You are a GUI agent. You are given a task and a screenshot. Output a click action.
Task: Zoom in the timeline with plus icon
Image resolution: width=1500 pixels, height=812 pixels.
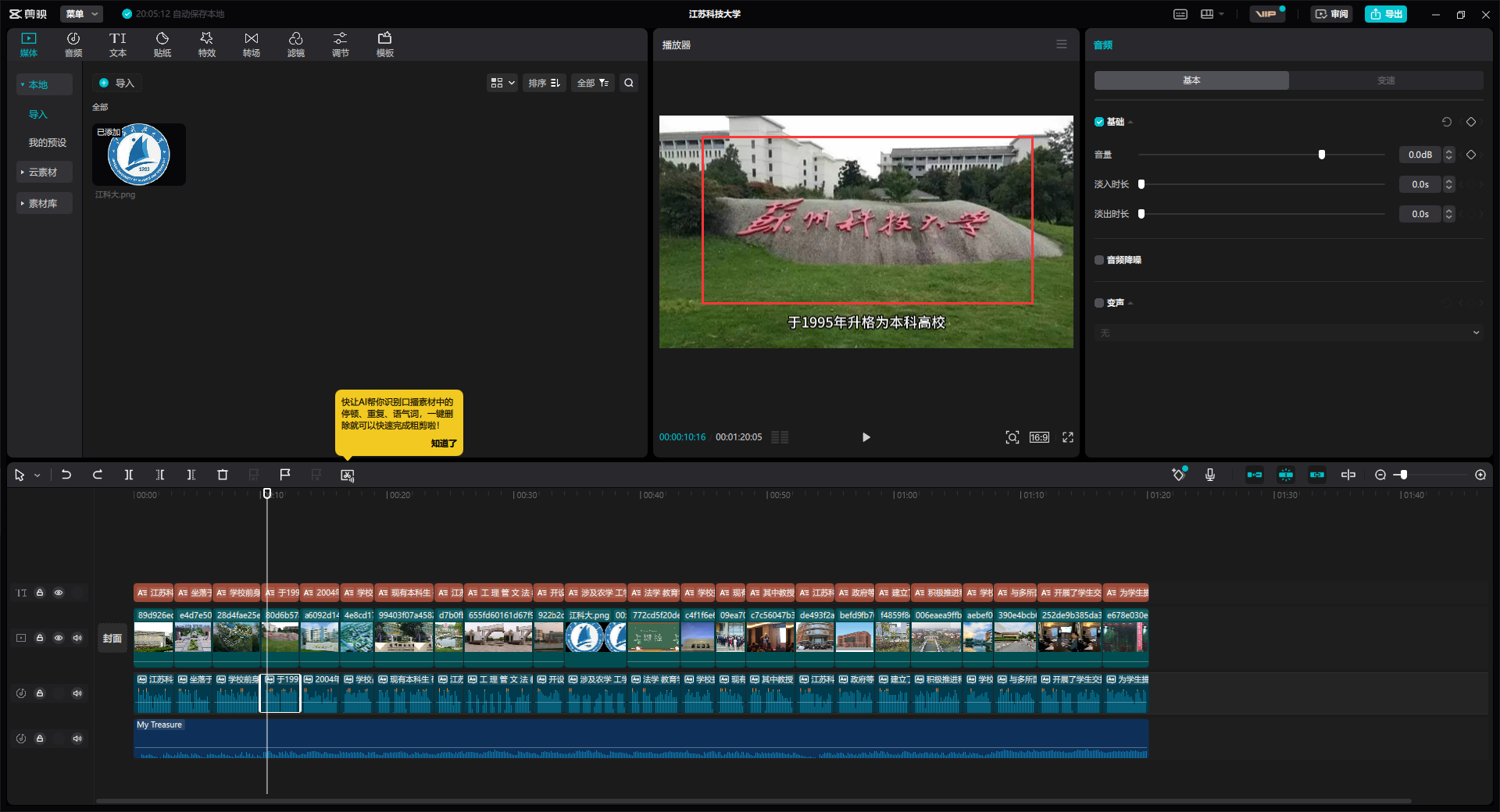[x=1480, y=475]
